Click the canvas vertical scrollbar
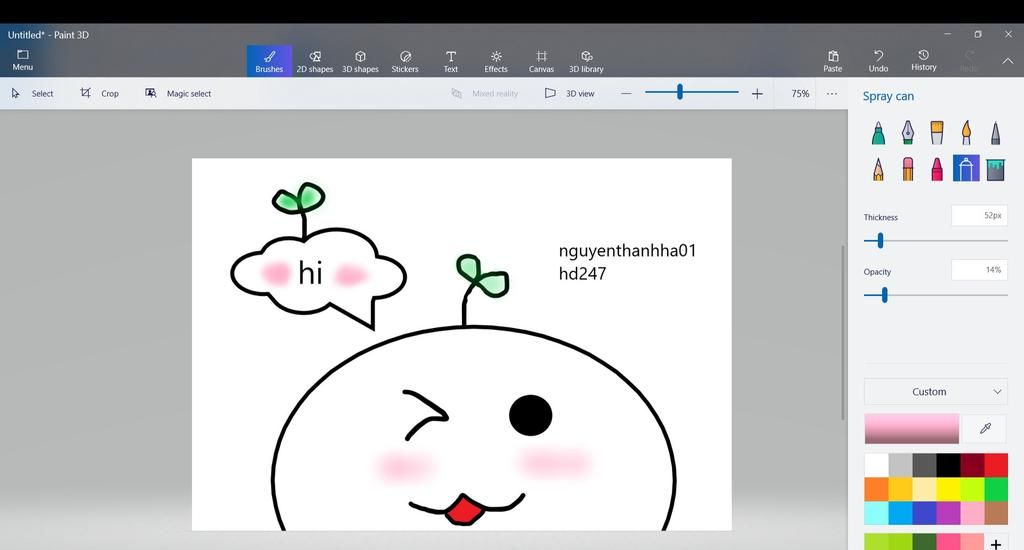The width and height of the screenshot is (1024, 550). [x=842, y=333]
